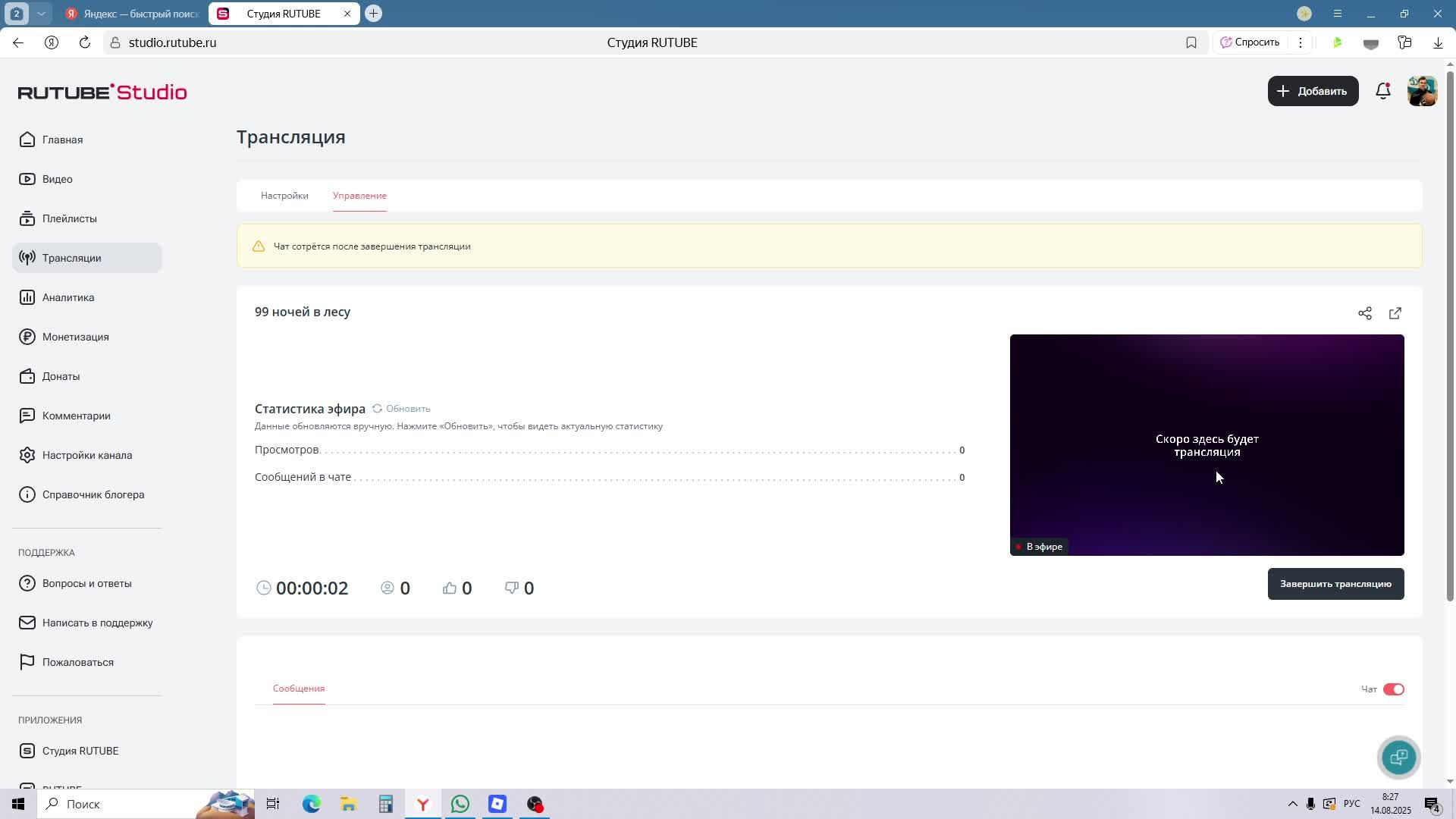Open the broadcast in a new window
The width and height of the screenshot is (1456, 819).
pyautogui.click(x=1395, y=313)
